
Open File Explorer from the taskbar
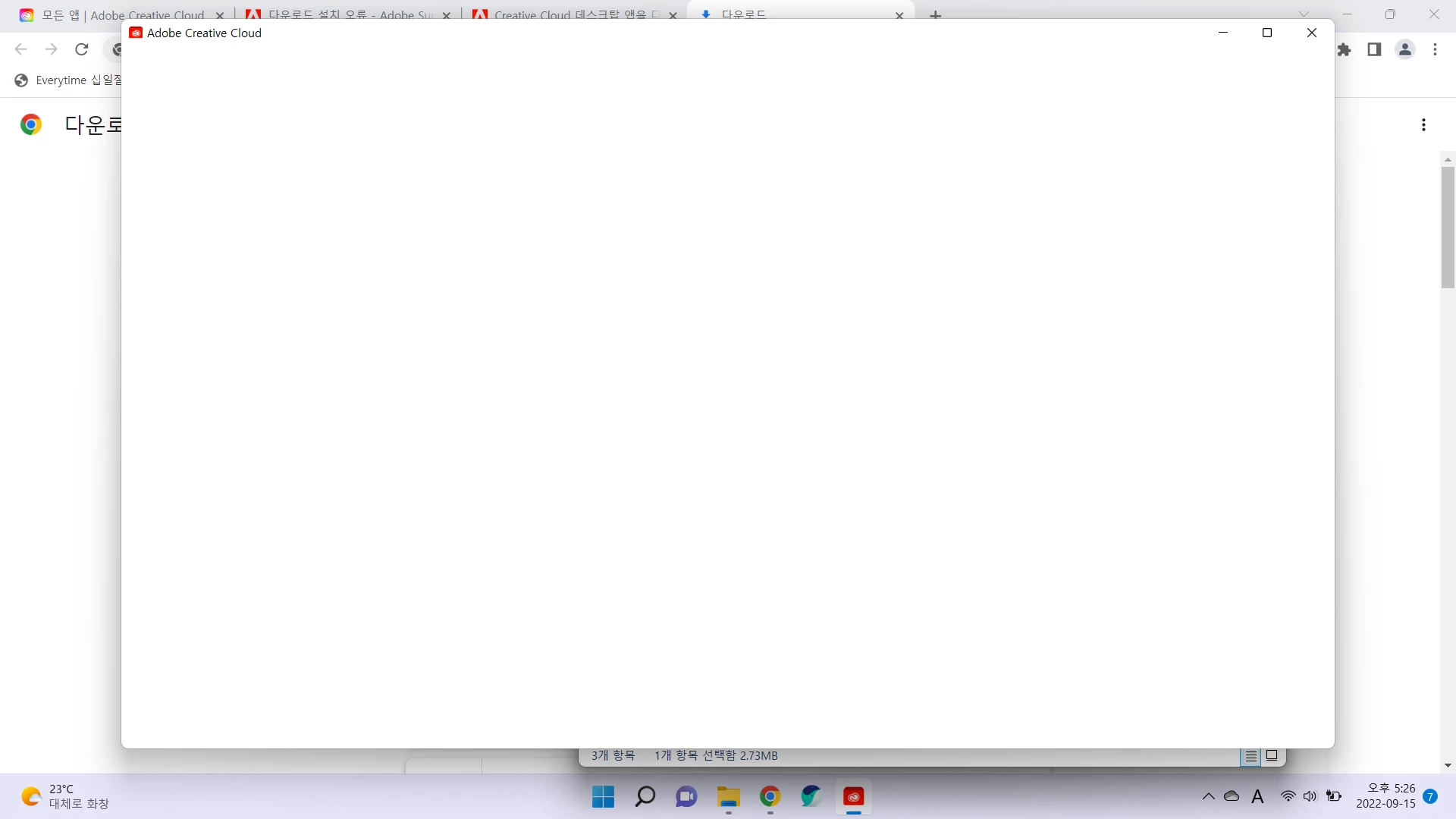(728, 797)
